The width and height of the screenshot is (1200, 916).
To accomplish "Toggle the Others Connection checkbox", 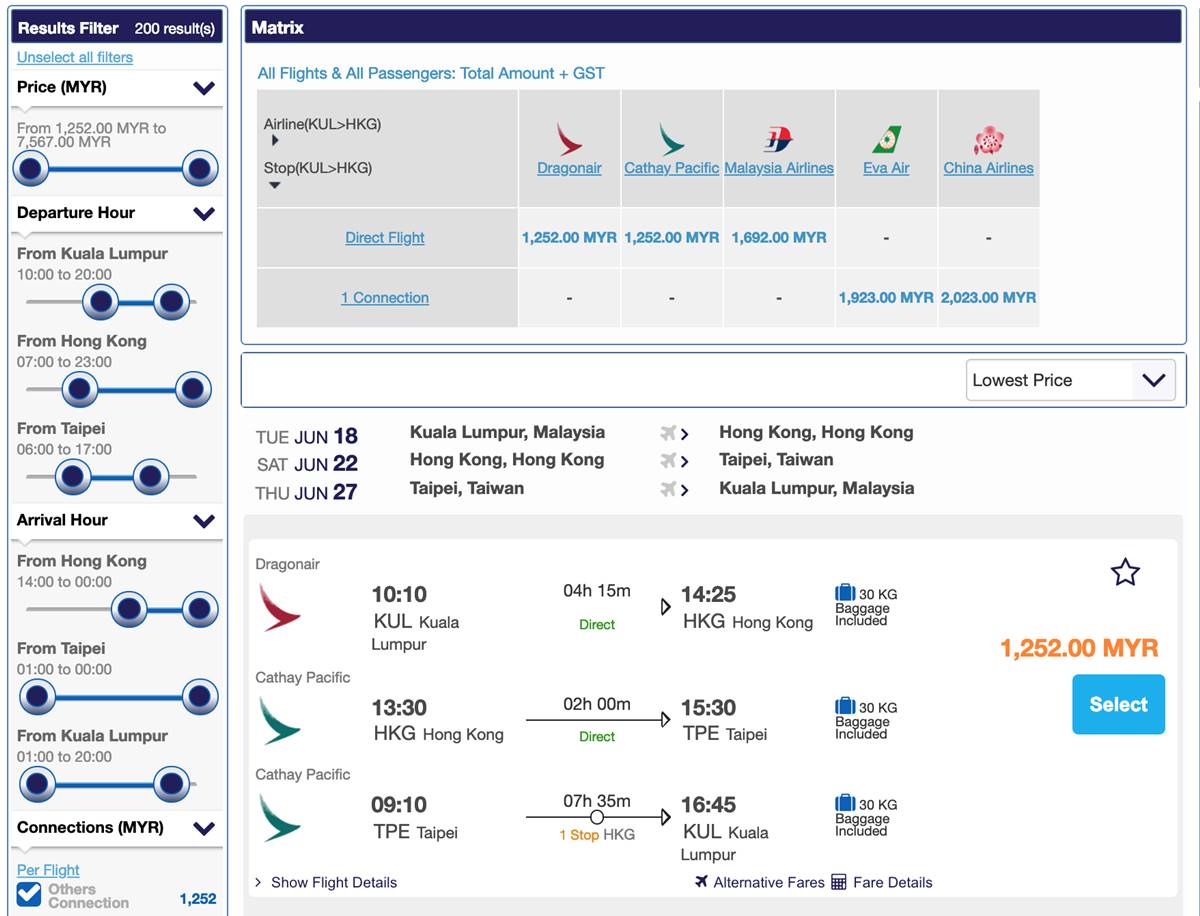I will tap(29, 894).
